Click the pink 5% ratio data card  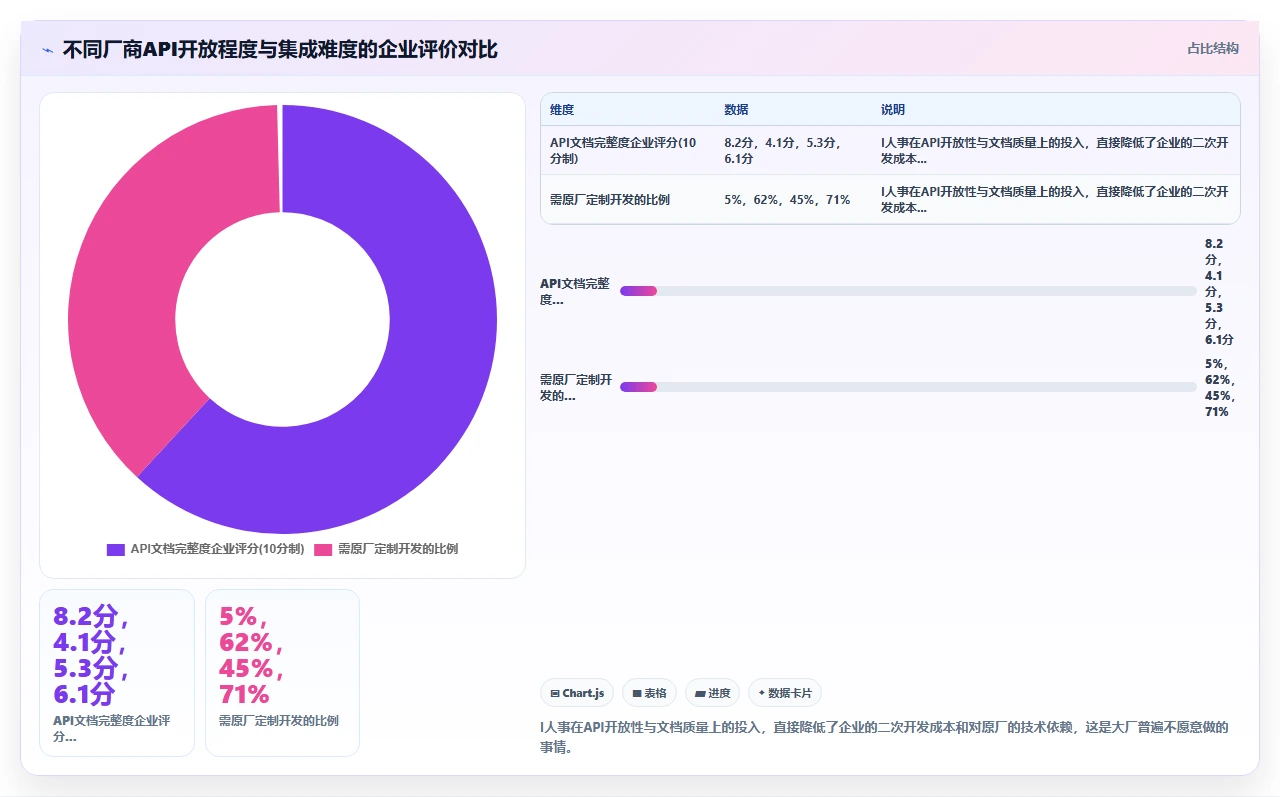[282, 673]
